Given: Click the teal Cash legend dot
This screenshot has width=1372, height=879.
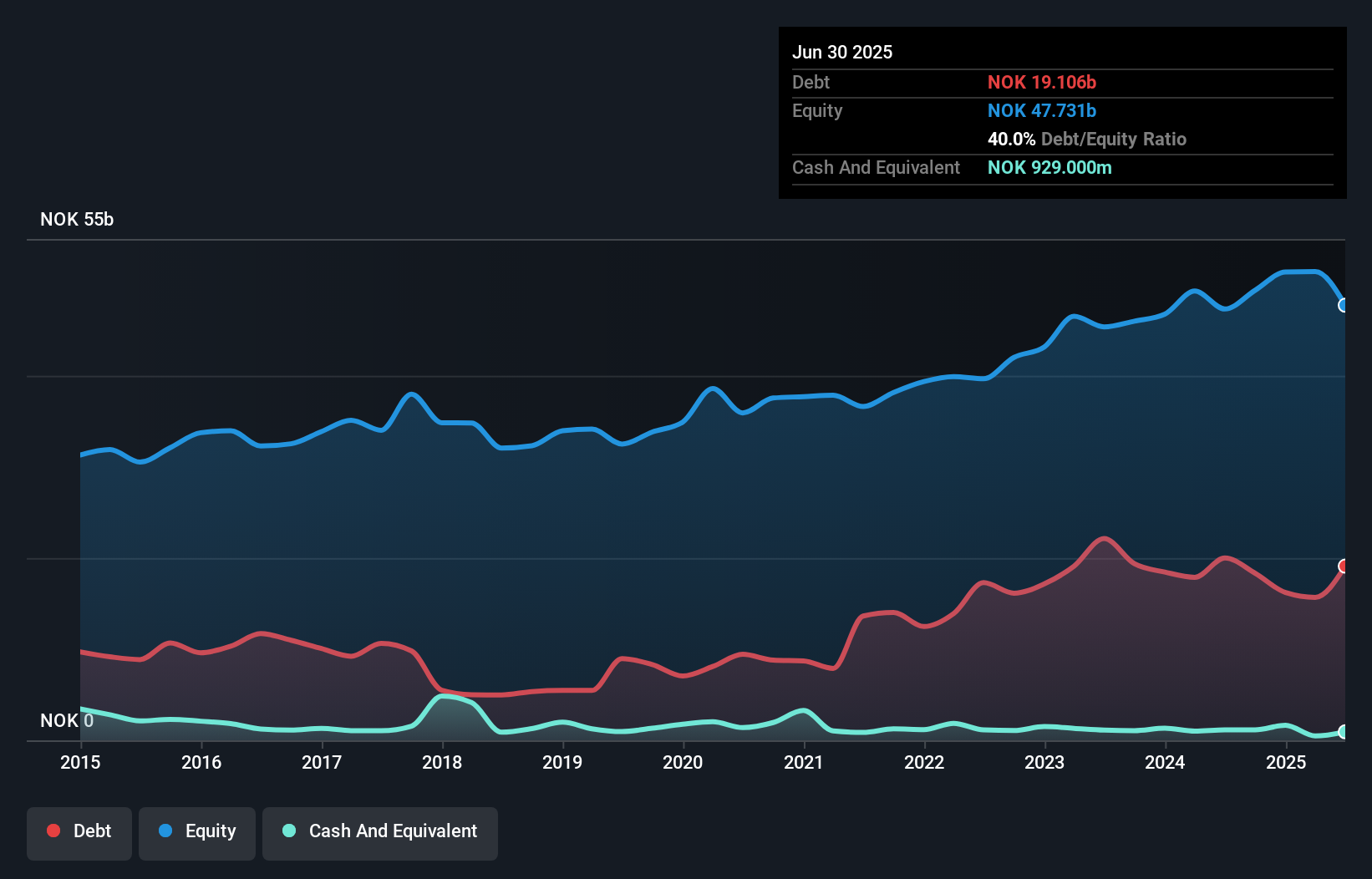Looking at the screenshot, I should 289,831.
